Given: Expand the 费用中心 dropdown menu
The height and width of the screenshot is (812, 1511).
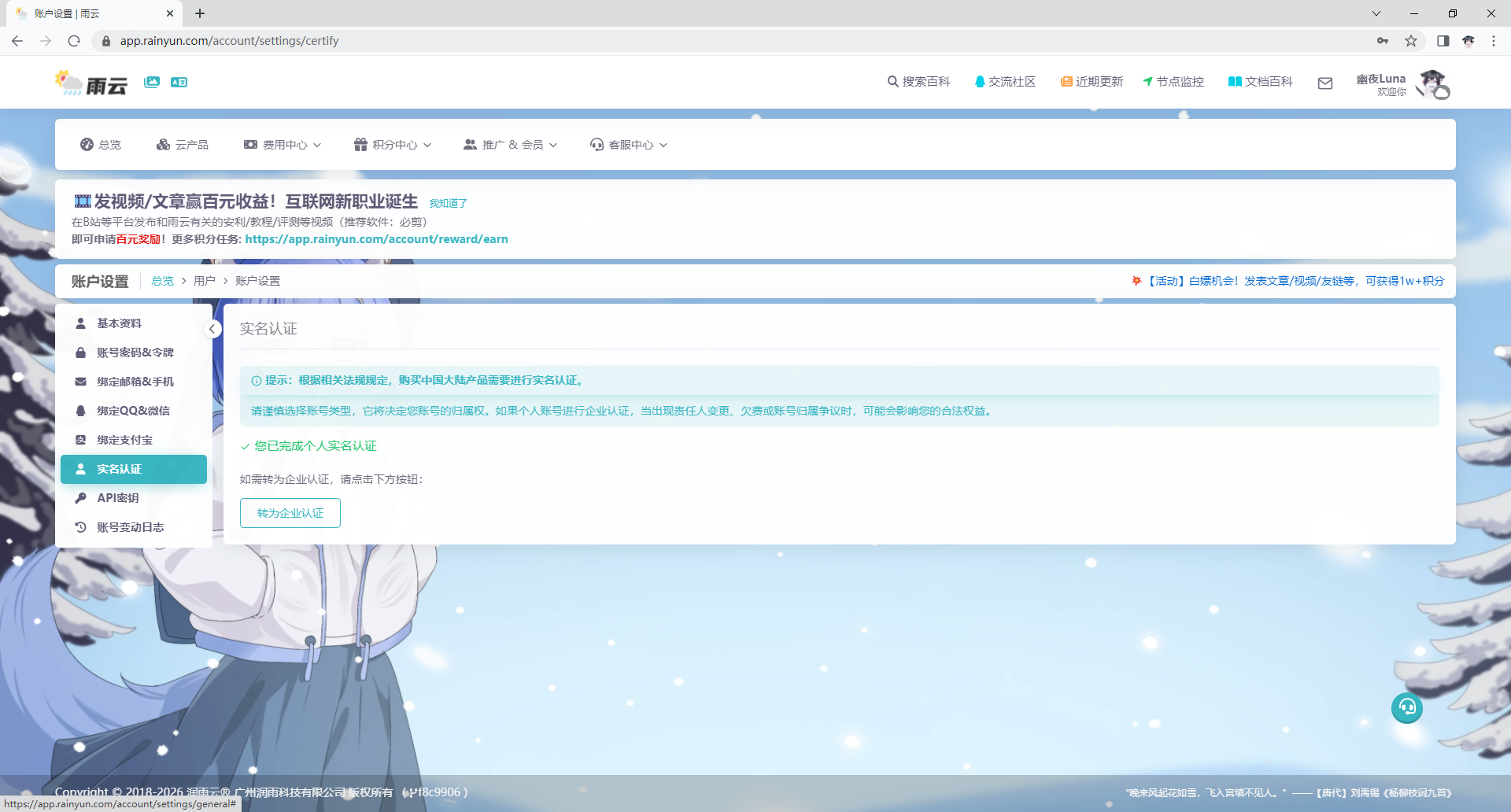Looking at the screenshot, I should coord(282,144).
